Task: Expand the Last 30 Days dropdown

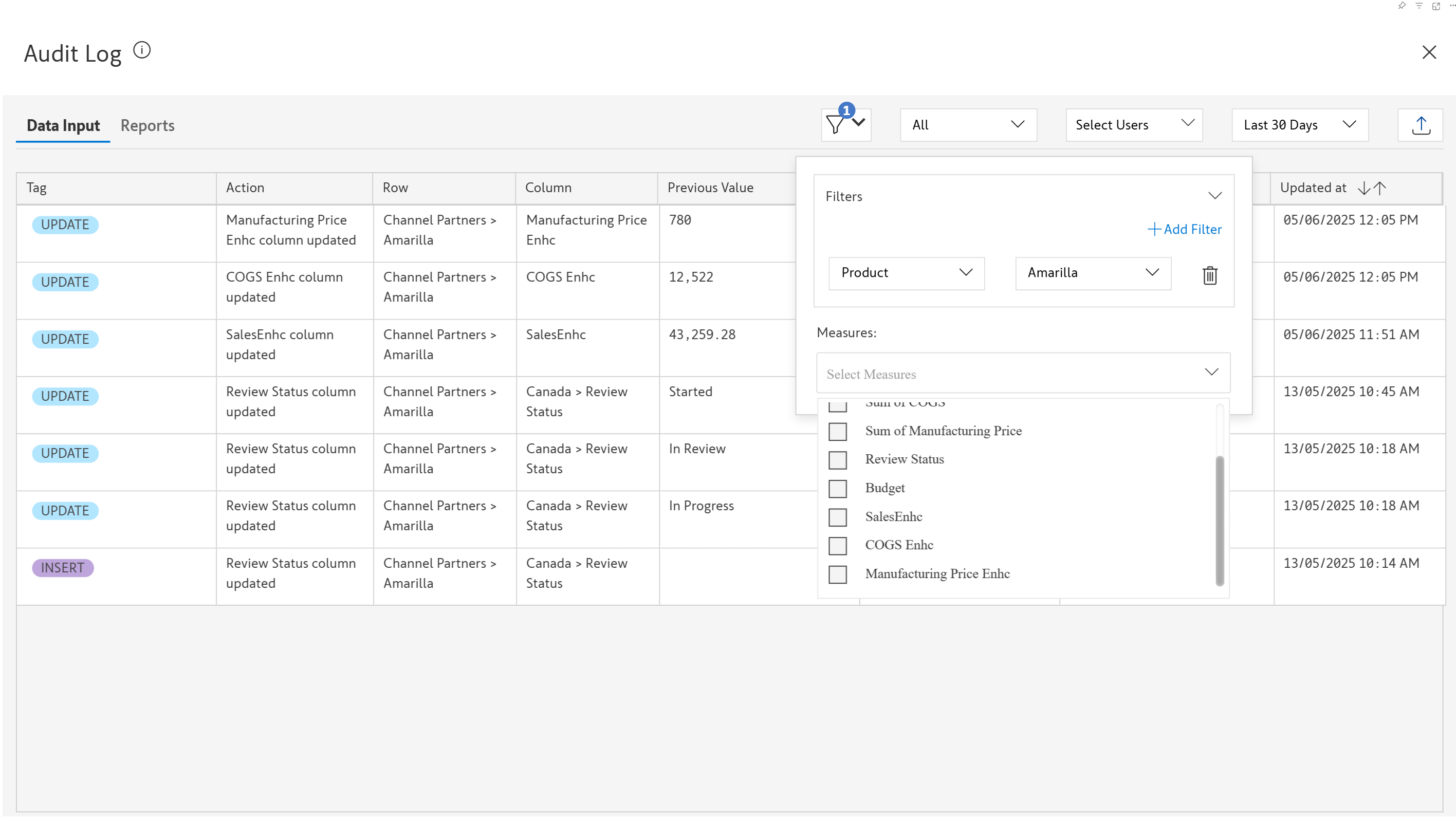Action: (1299, 125)
